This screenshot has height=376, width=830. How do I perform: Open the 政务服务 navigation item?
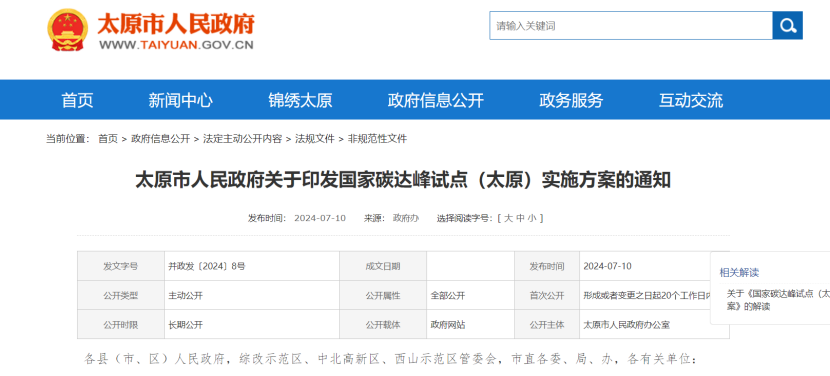tap(571, 100)
